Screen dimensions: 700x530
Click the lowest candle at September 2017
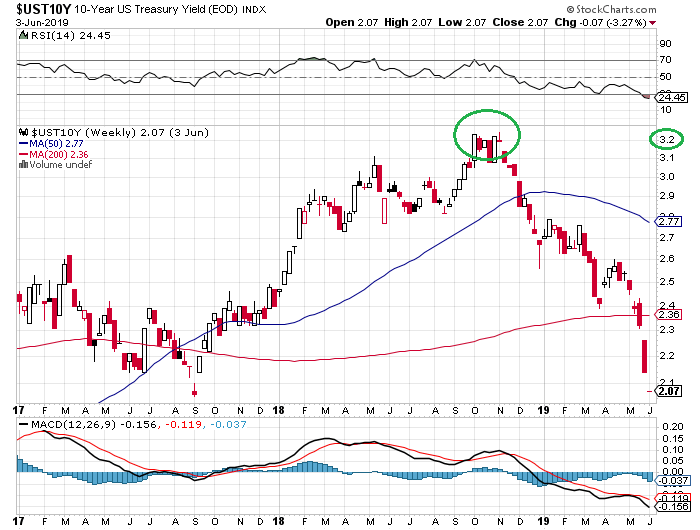[x=194, y=390]
